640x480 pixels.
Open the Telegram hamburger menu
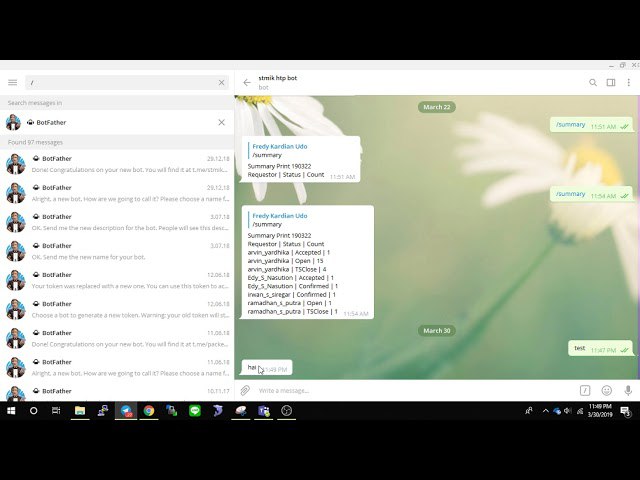click(13, 82)
